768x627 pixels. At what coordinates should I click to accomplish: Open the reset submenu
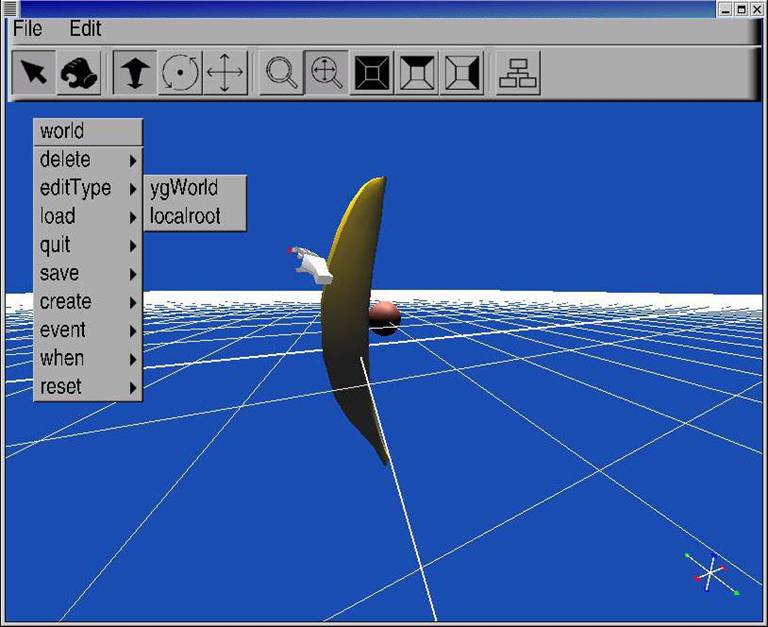tap(88, 387)
